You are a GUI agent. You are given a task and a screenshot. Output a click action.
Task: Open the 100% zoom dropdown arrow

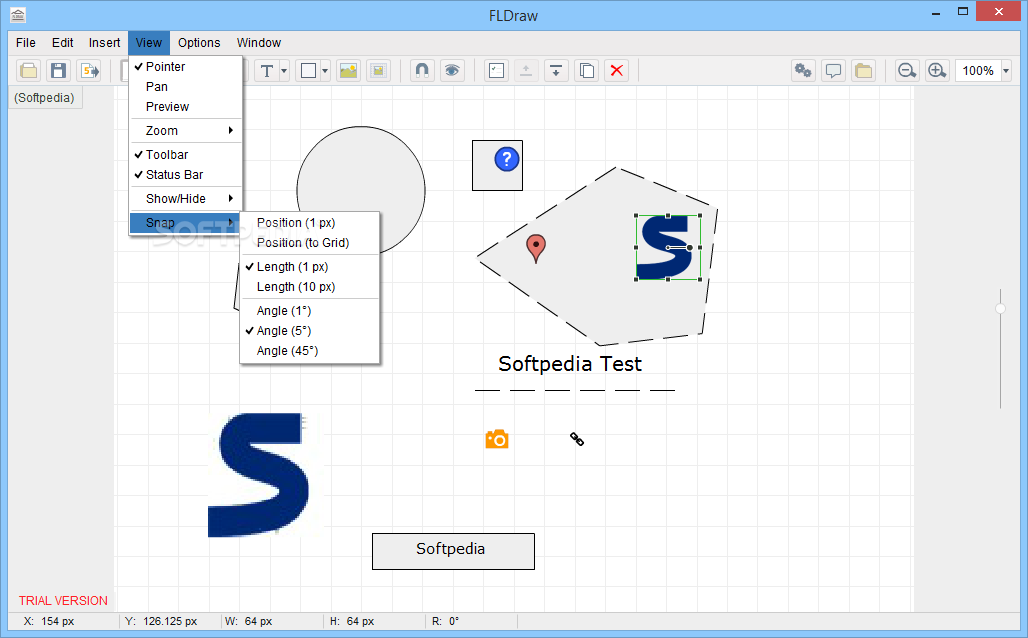[x=1006, y=71]
